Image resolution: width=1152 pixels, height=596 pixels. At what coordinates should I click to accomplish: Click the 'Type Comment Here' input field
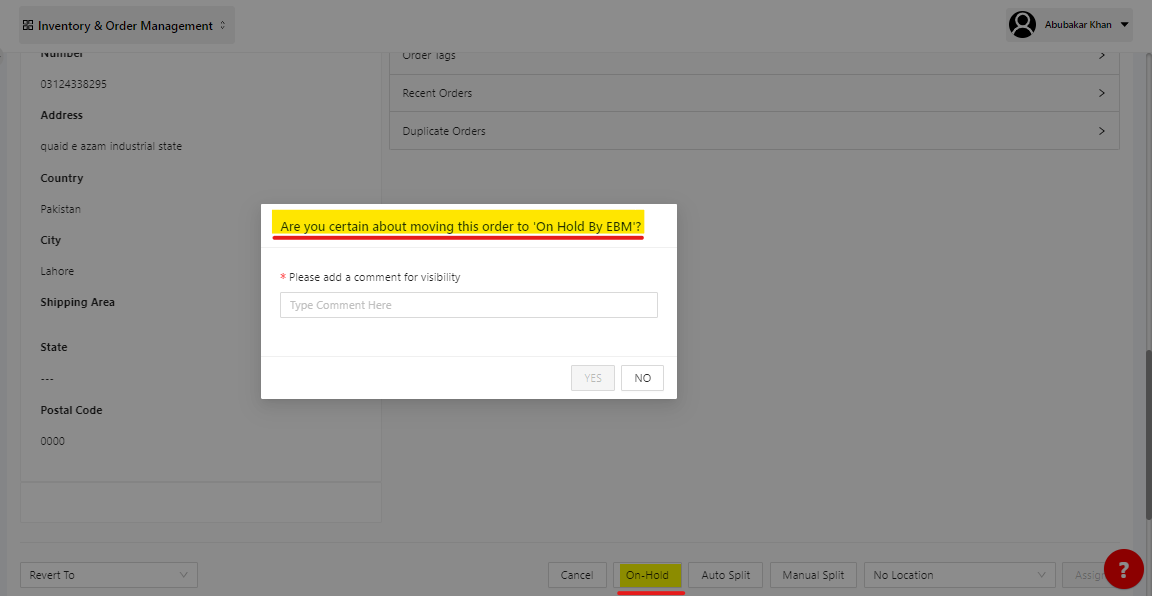click(468, 305)
